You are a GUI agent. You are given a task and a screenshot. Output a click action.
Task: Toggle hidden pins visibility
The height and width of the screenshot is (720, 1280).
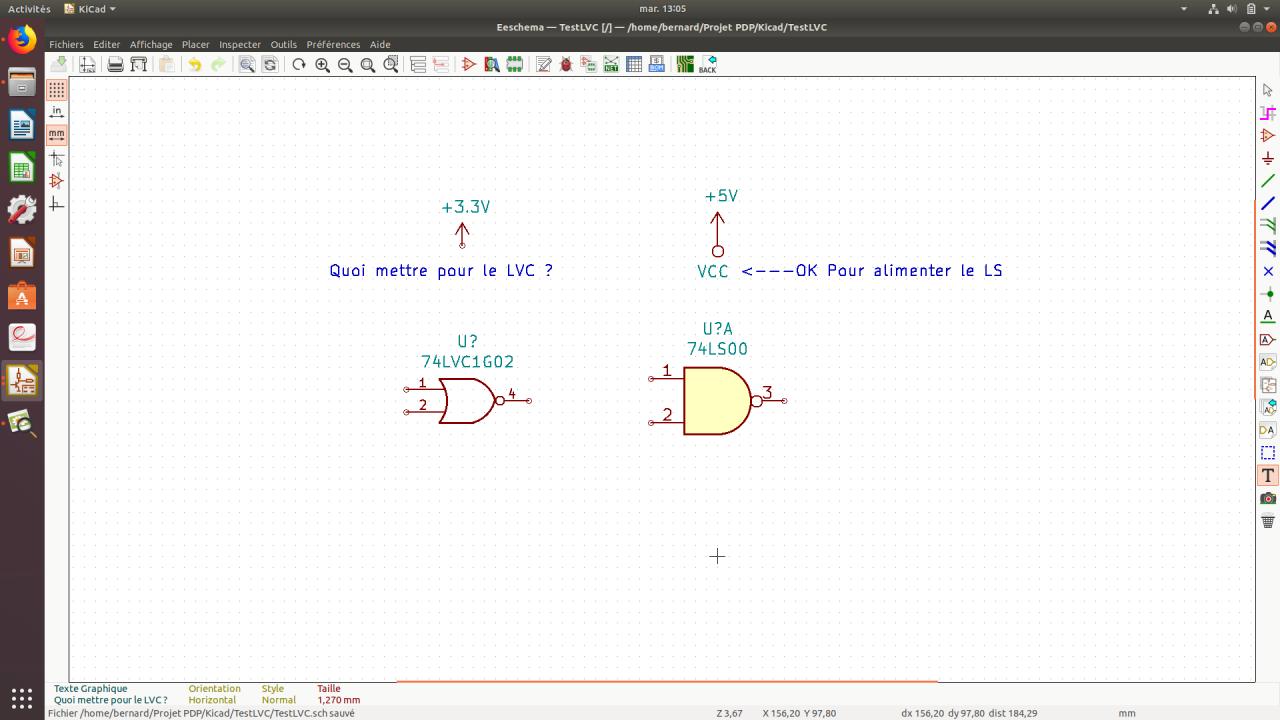coord(57,181)
